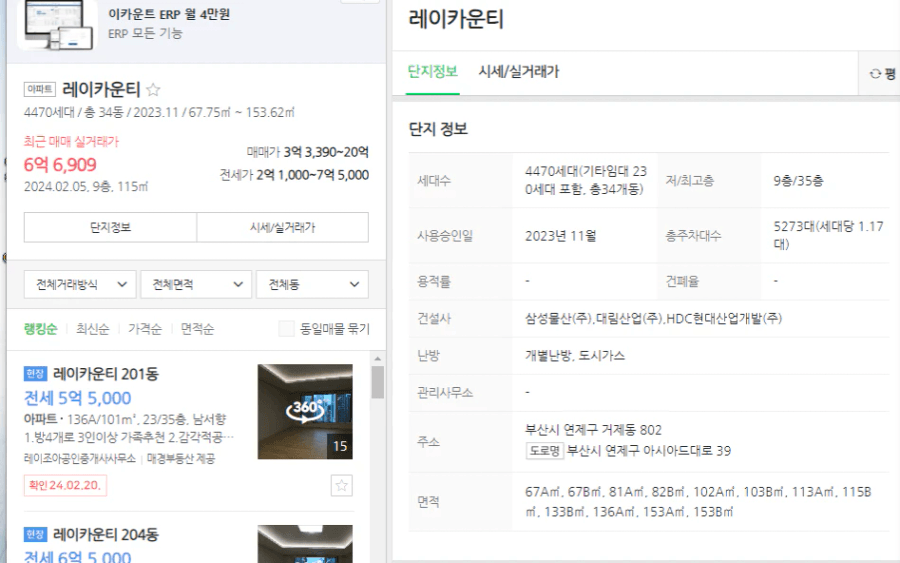Open the 레이카운티 204동 listing title
The height and width of the screenshot is (563, 900).
pyautogui.click(x=106, y=535)
